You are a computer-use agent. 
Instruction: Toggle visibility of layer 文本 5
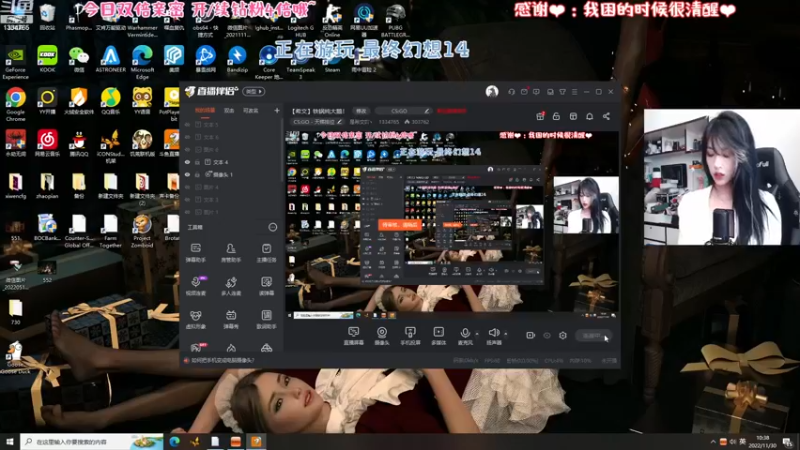(187, 124)
